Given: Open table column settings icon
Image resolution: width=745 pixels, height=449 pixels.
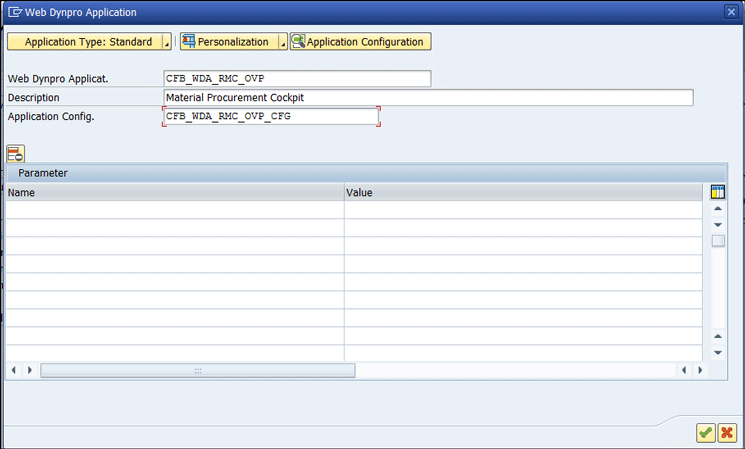Looking at the screenshot, I should [x=717, y=192].
